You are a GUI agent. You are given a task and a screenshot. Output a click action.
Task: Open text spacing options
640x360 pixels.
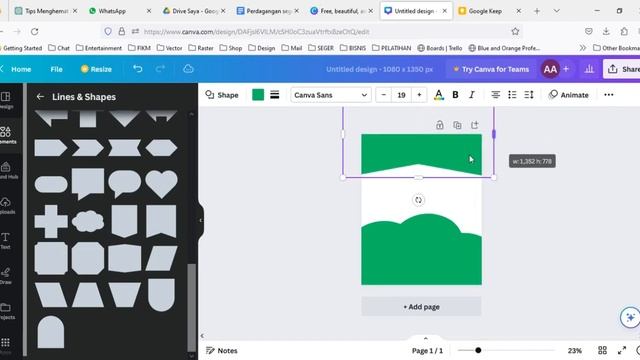[529, 95]
